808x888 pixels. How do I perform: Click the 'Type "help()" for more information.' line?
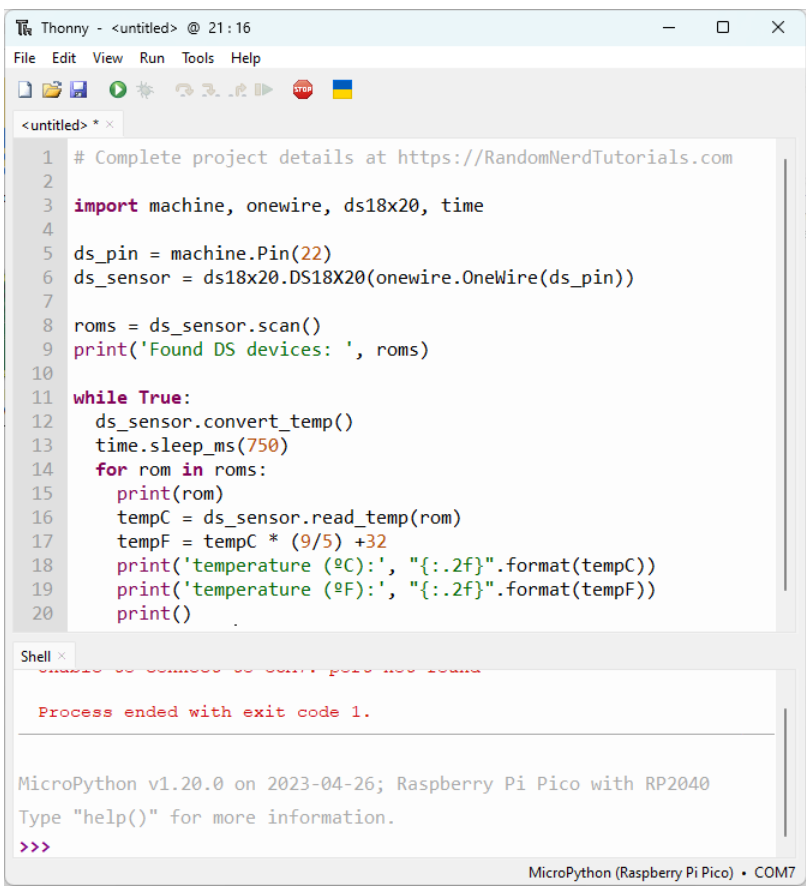pos(206,817)
